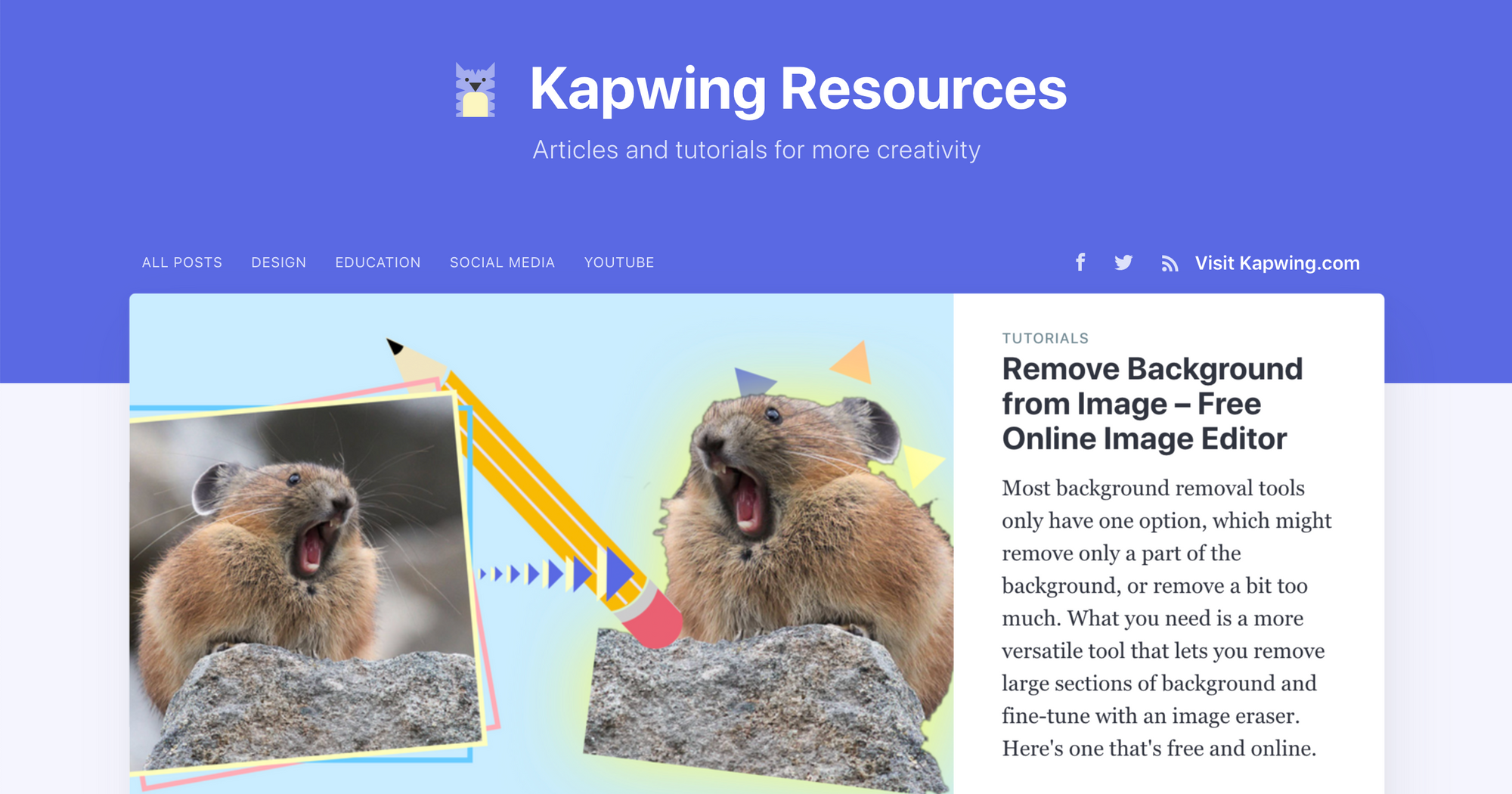1512x794 pixels.
Task: Click the Tutorials tag label
Action: (1046, 338)
